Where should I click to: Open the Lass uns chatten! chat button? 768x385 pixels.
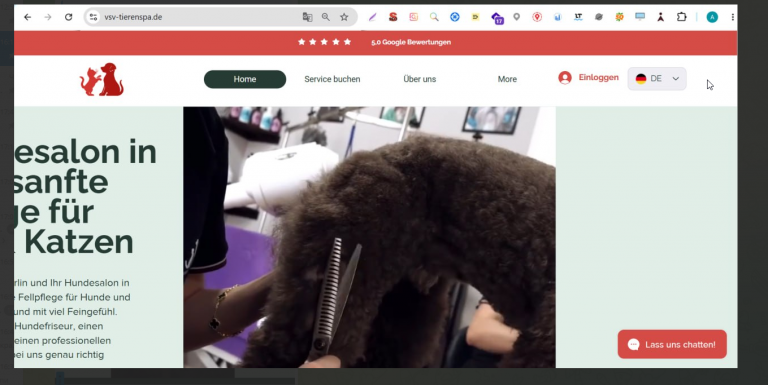[672, 344]
